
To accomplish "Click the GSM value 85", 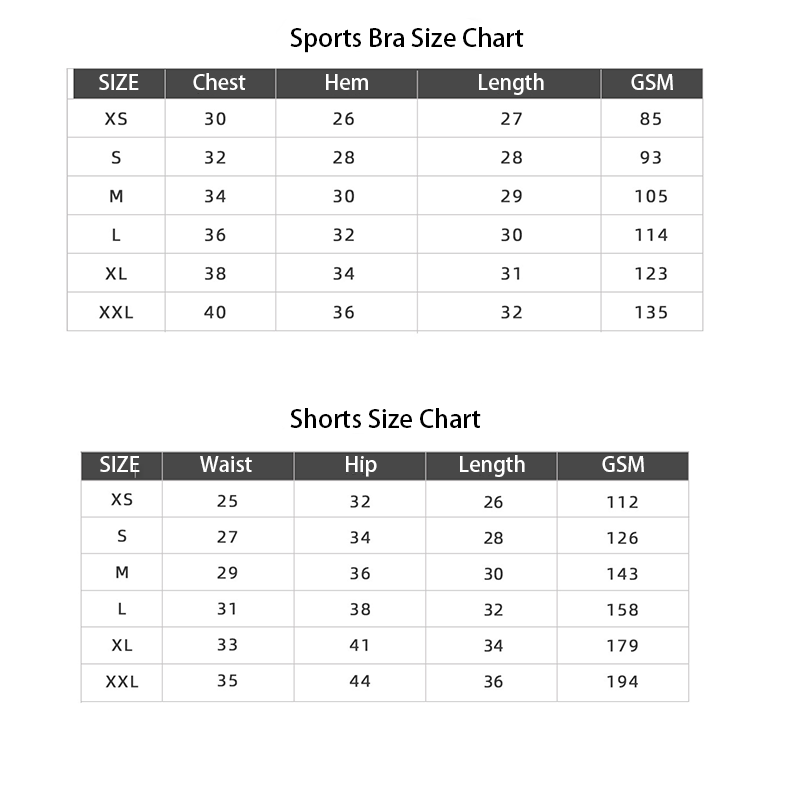I will pyautogui.click(x=651, y=119).
